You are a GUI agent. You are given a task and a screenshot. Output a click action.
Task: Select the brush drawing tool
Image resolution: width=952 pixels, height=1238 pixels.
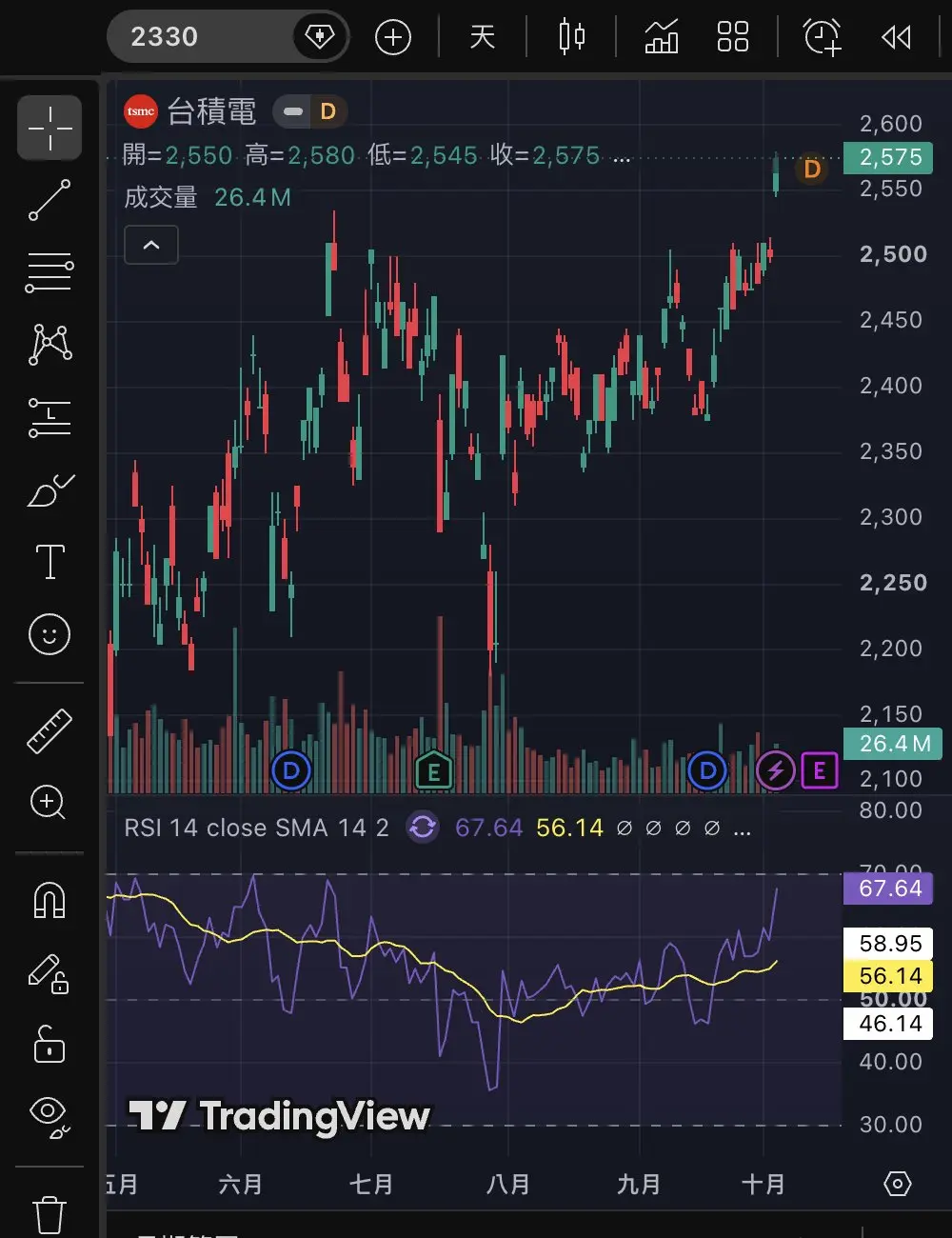click(x=50, y=489)
